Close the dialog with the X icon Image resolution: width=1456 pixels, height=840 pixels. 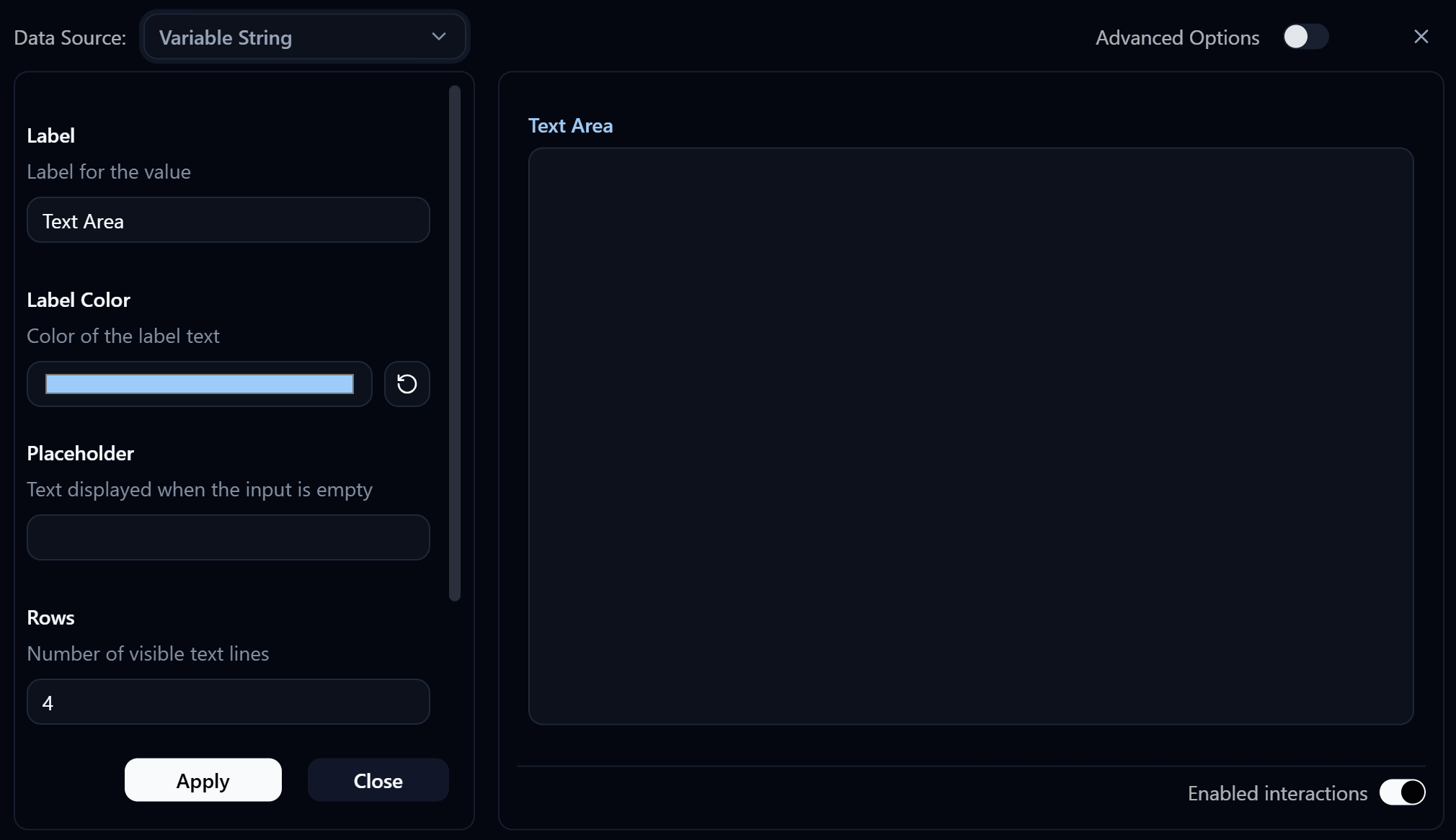[x=1421, y=37]
